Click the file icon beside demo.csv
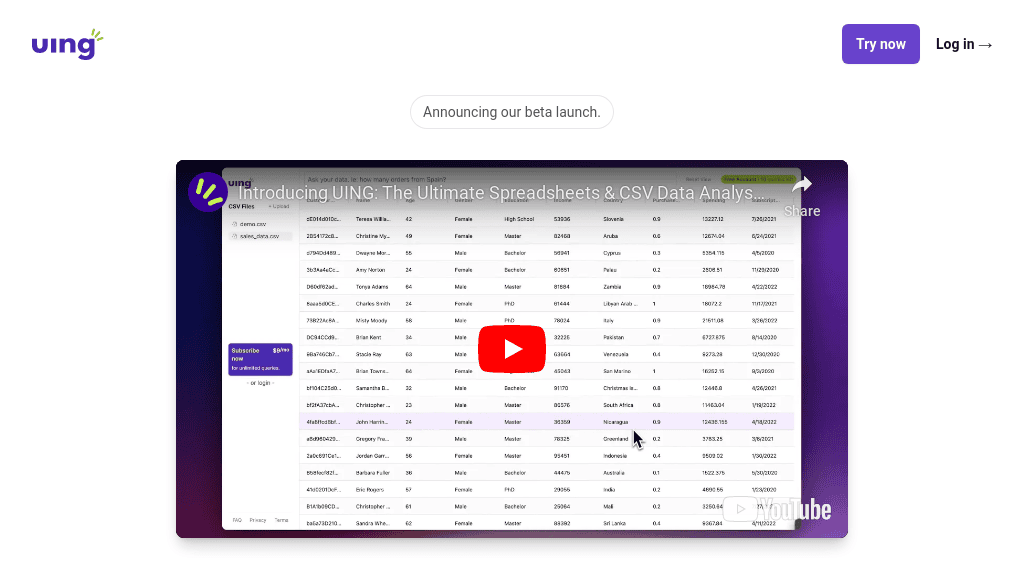Screen dimensions: 1024x576 pos(235,224)
